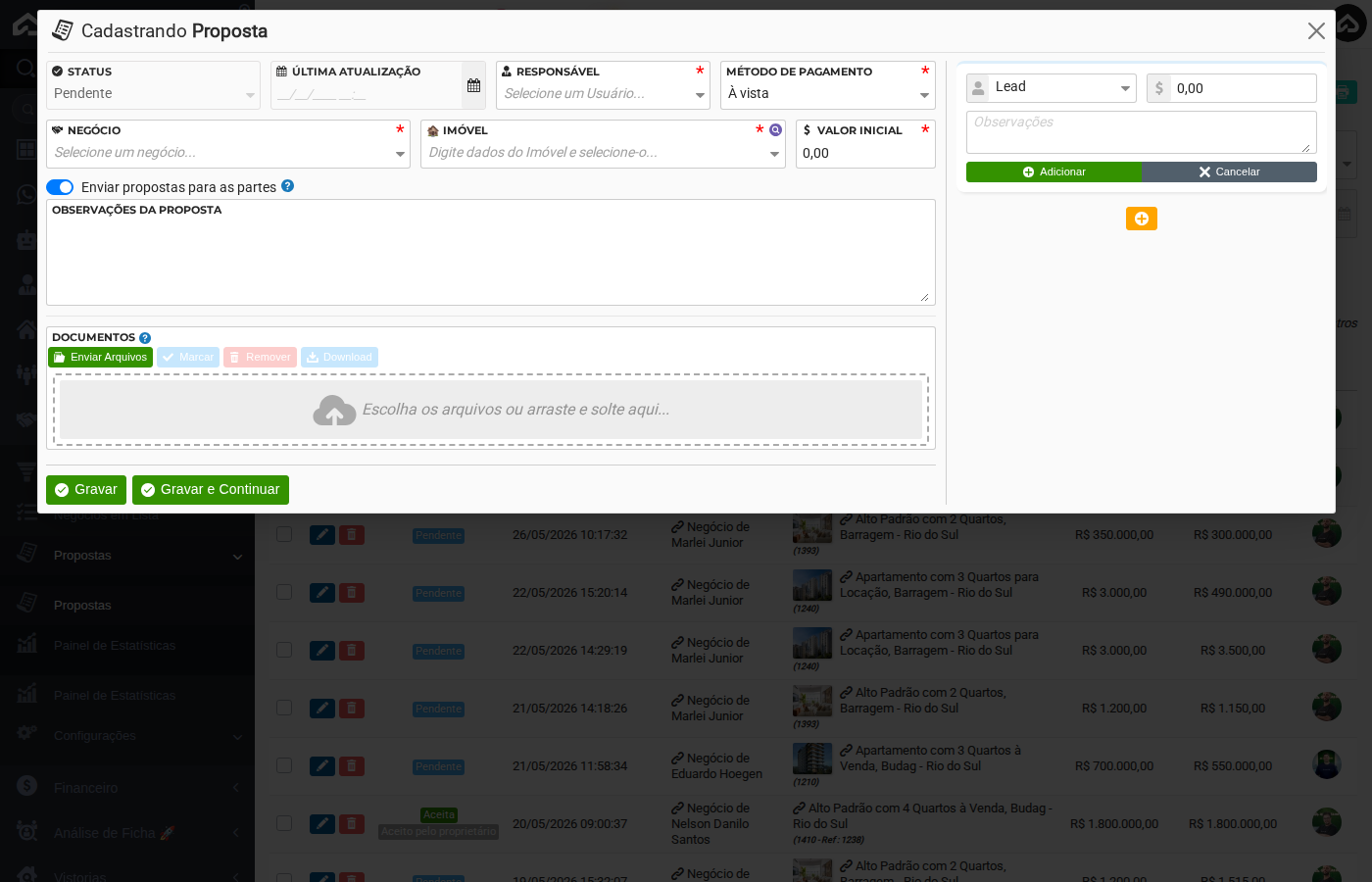Screen dimensions: 1372x882
Task: Edit proposal dated 21/05/2026 11:58:34
Action: (322, 766)
